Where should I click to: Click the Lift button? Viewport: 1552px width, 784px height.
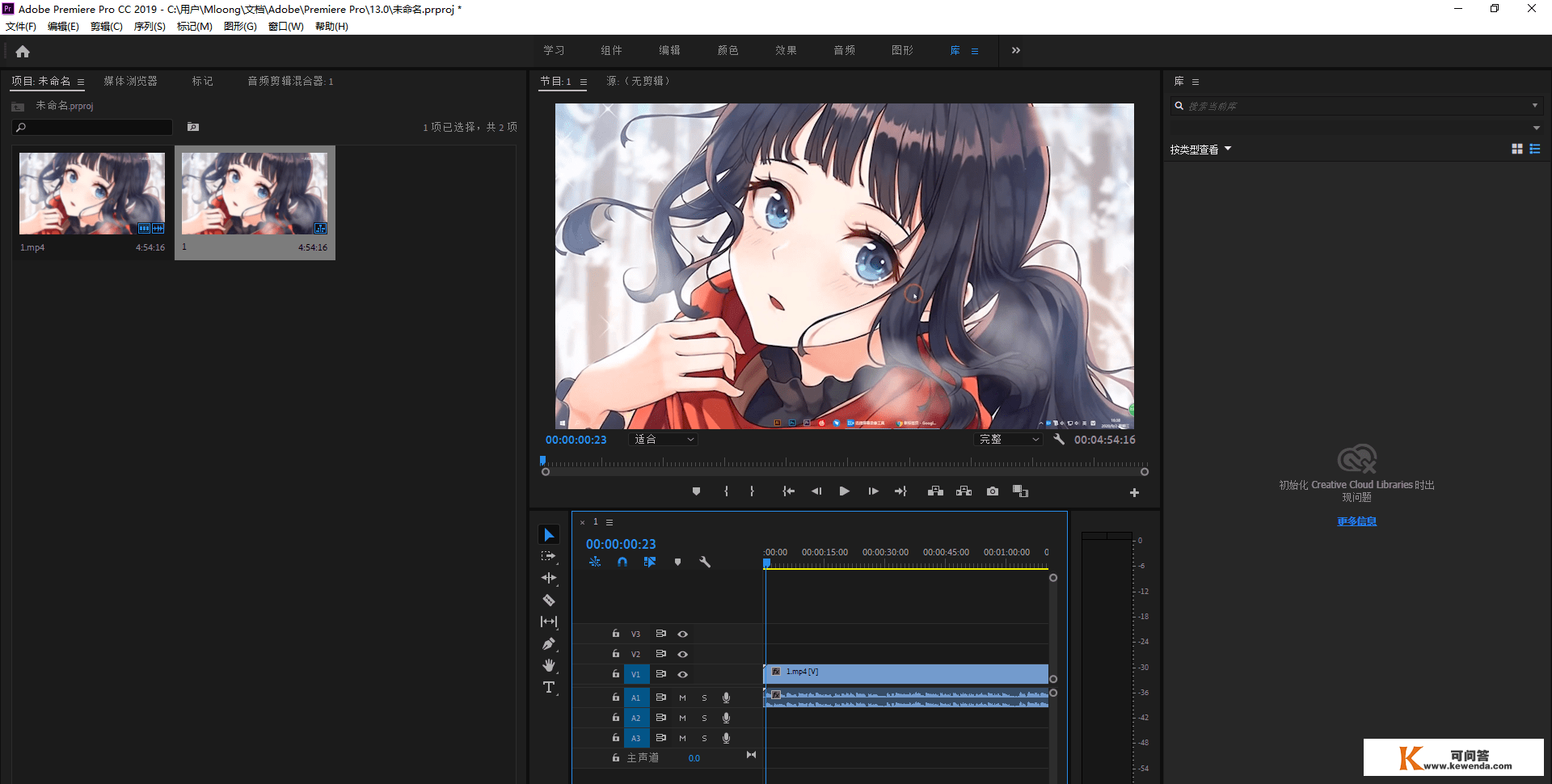click(935, 491)
